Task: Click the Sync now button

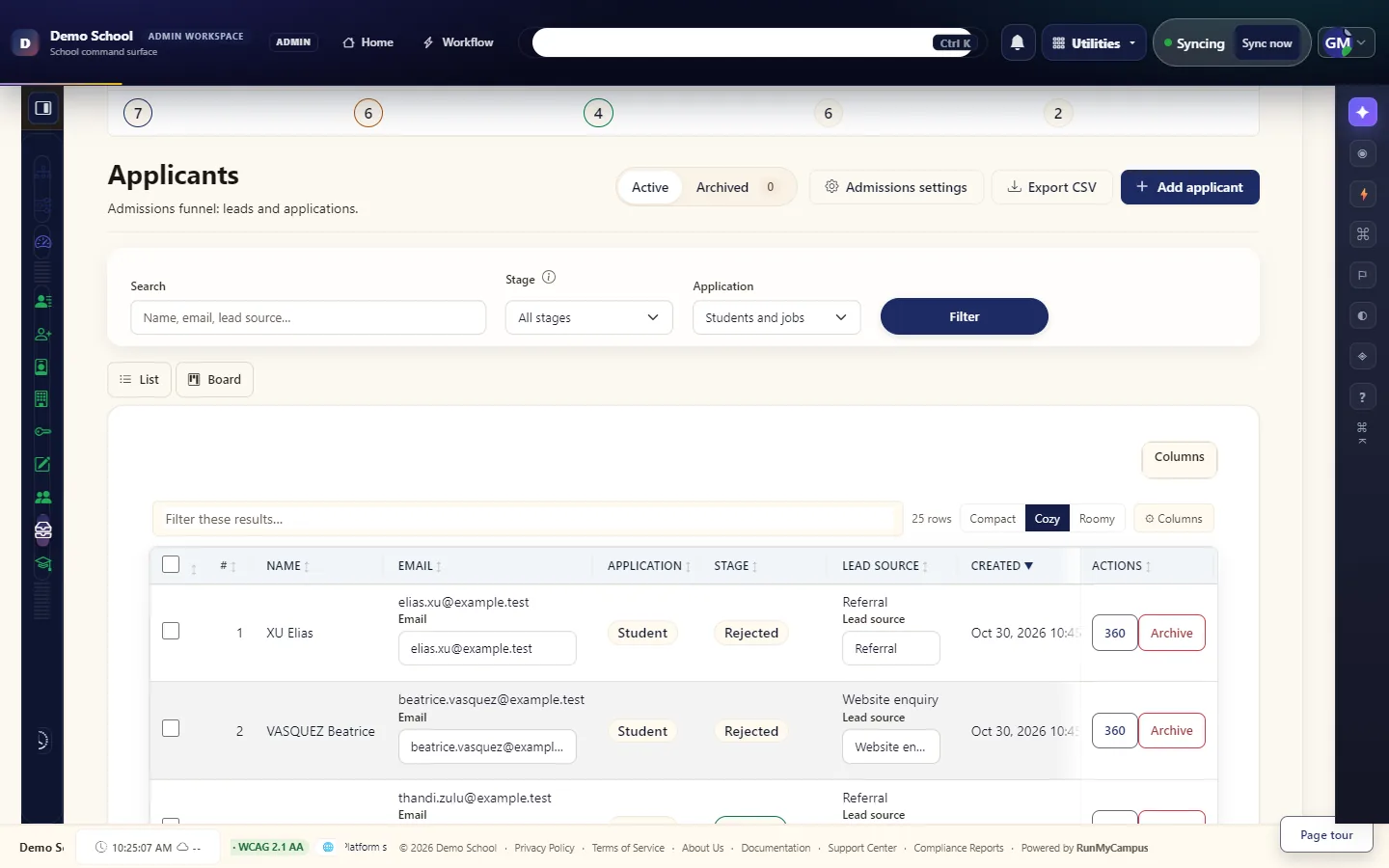Action: click(1266, 43)
